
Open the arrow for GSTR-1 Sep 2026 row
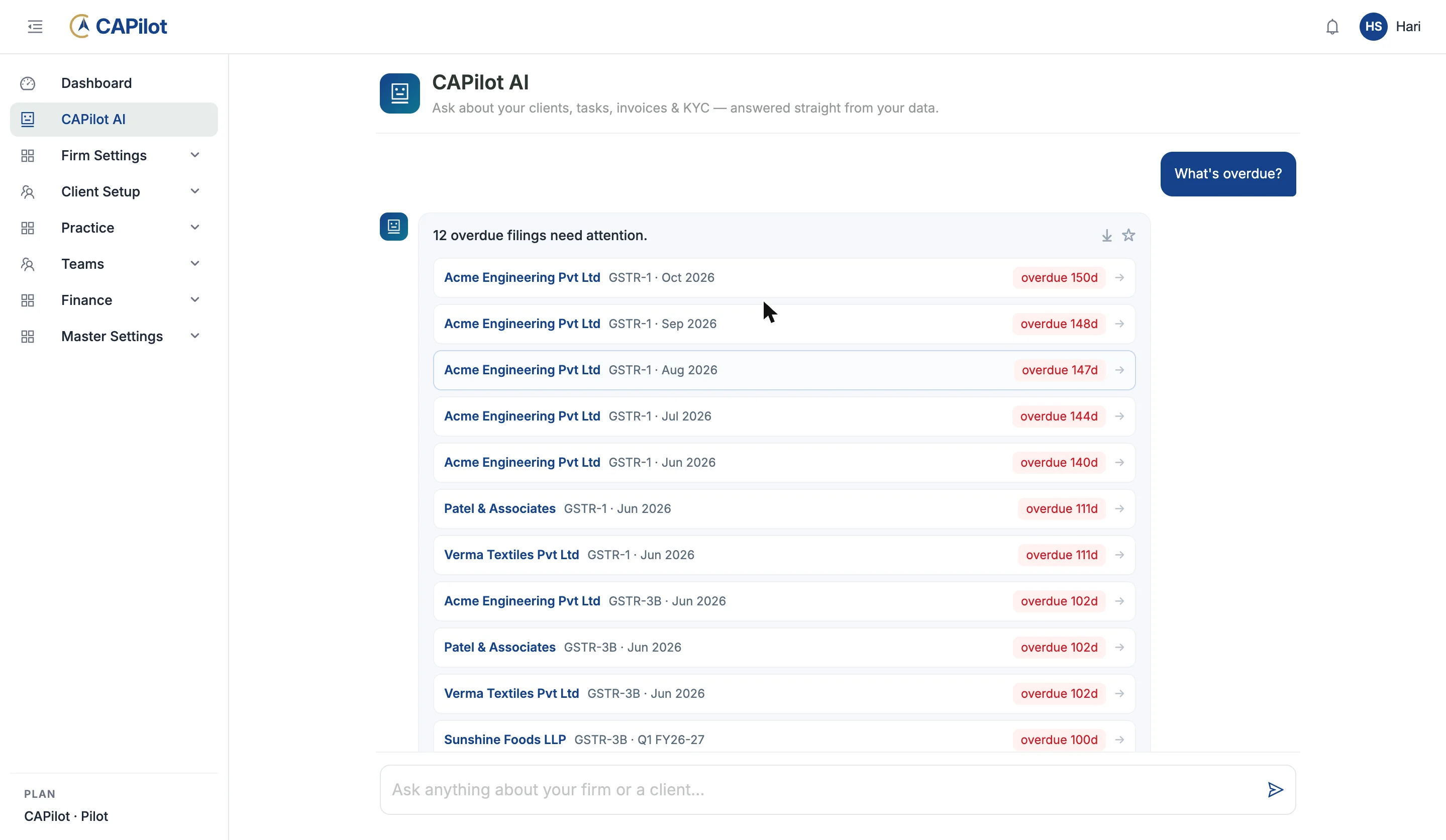[1119, 324]
